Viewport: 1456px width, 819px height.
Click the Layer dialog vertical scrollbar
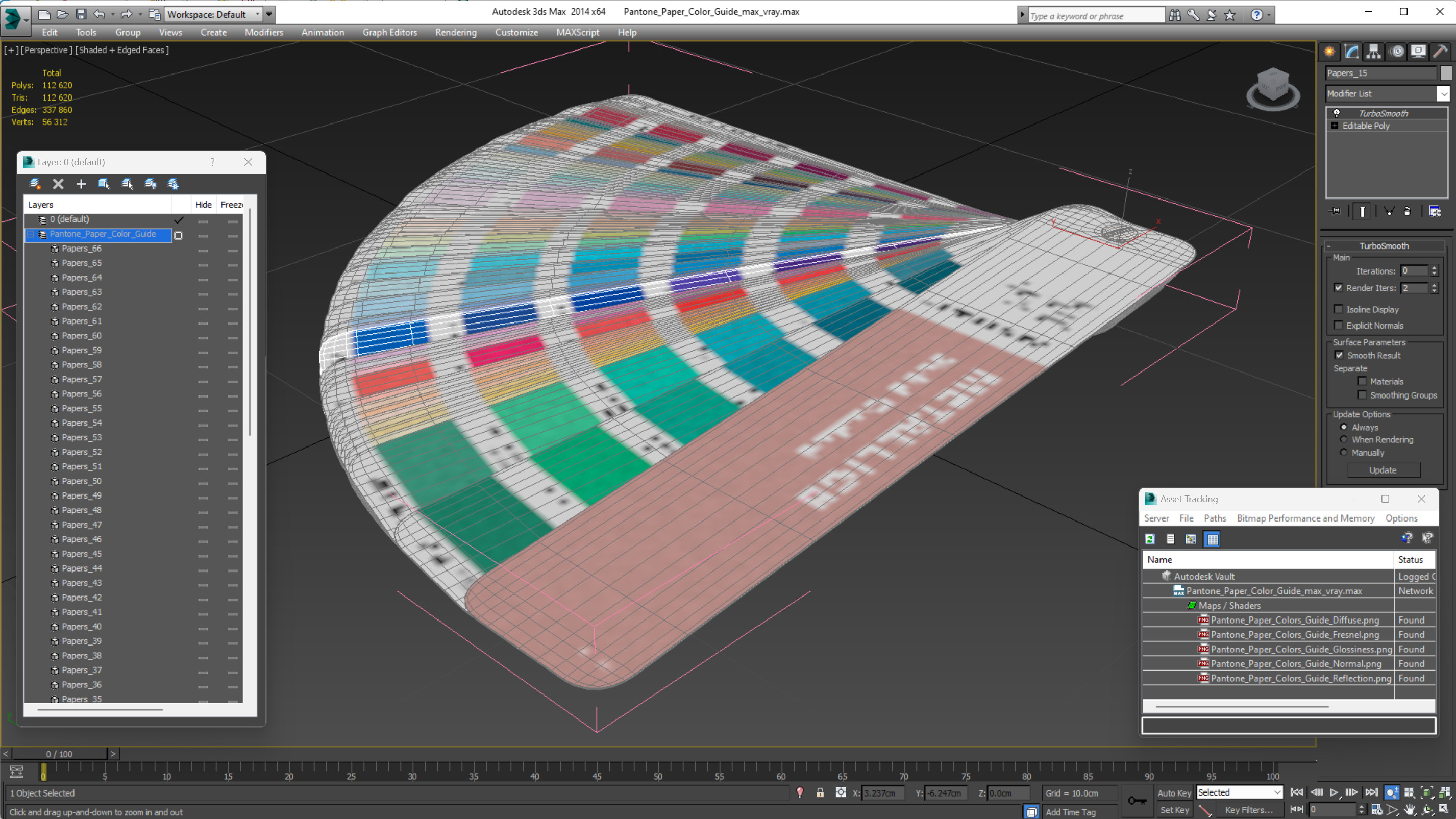pyautogui.click(x=250, y=322)
